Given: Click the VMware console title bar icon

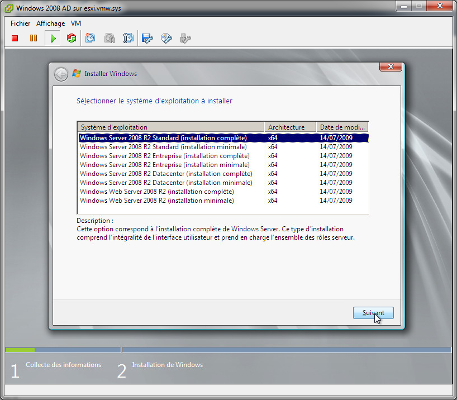Looking at the screenshot, I should (9, 8).
